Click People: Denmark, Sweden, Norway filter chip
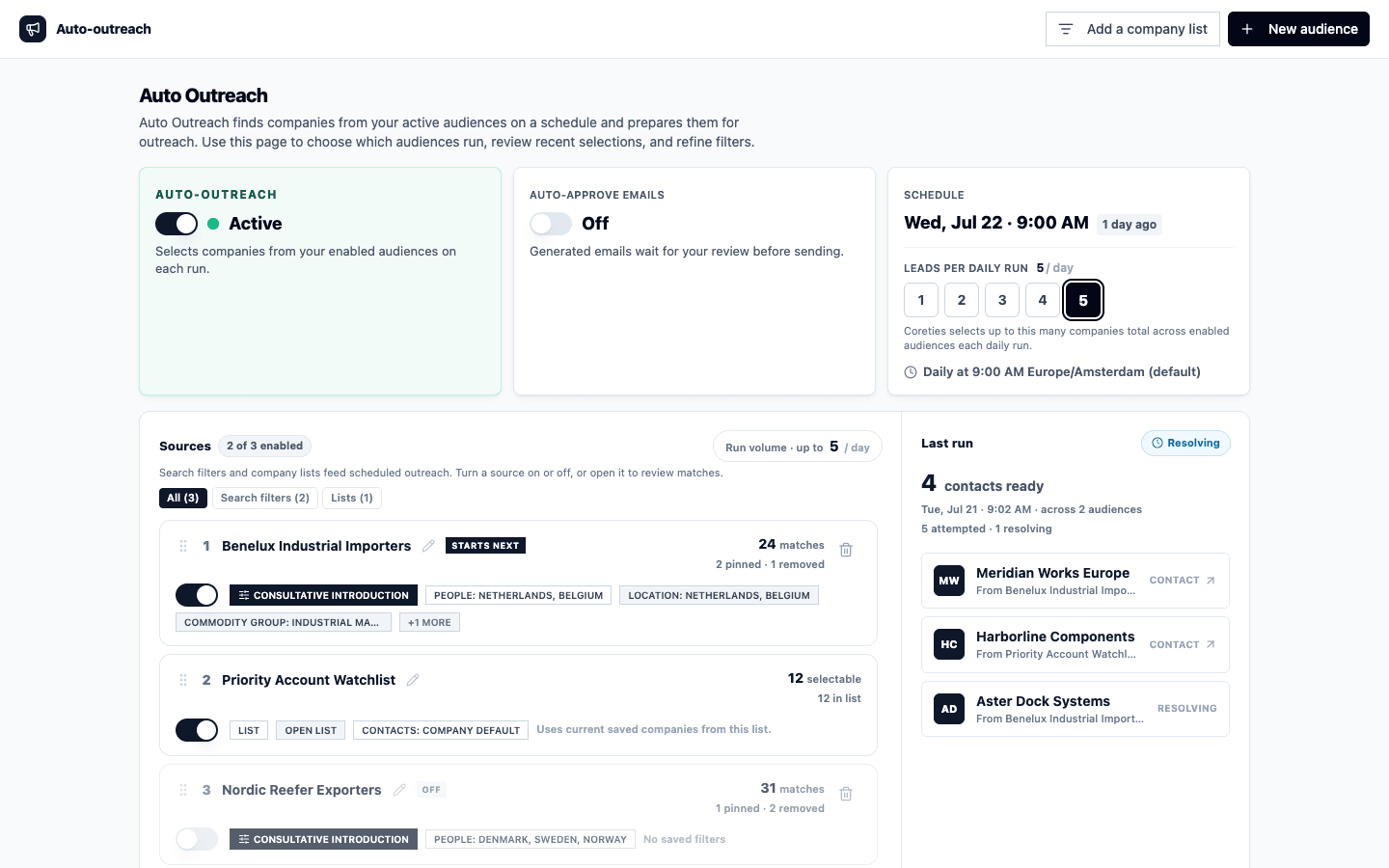The image size is (1389, 868). [531, 839]
